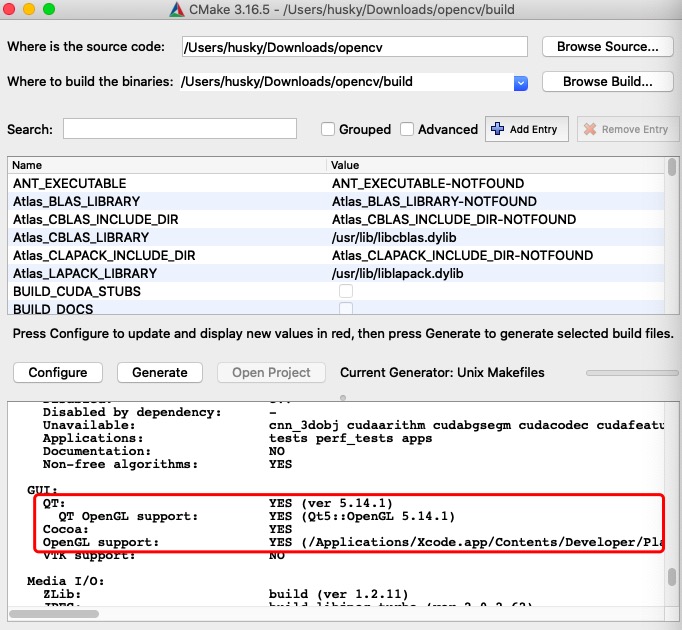Screen dimensions: 682x630
Task: Click value /usr/lib/liblapack.dylib
Action: coord(398,273)
